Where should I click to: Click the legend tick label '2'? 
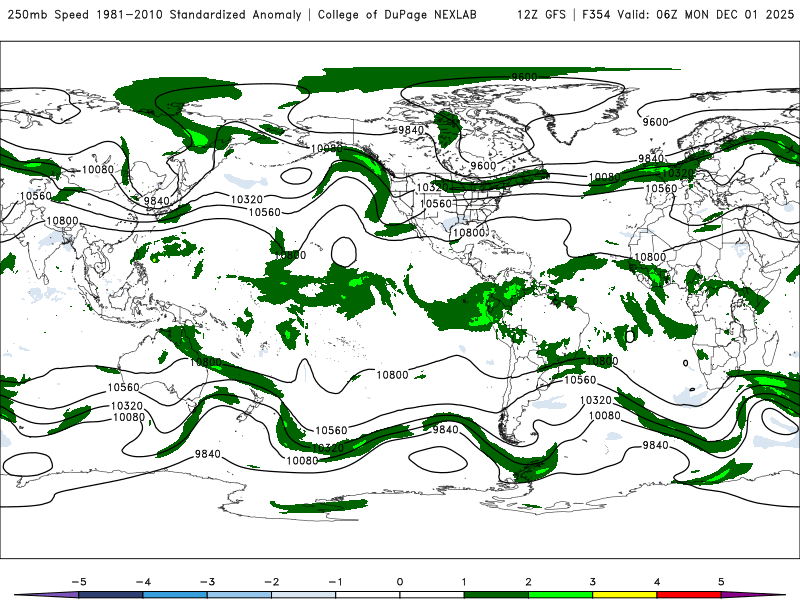[x=528, y=582]
